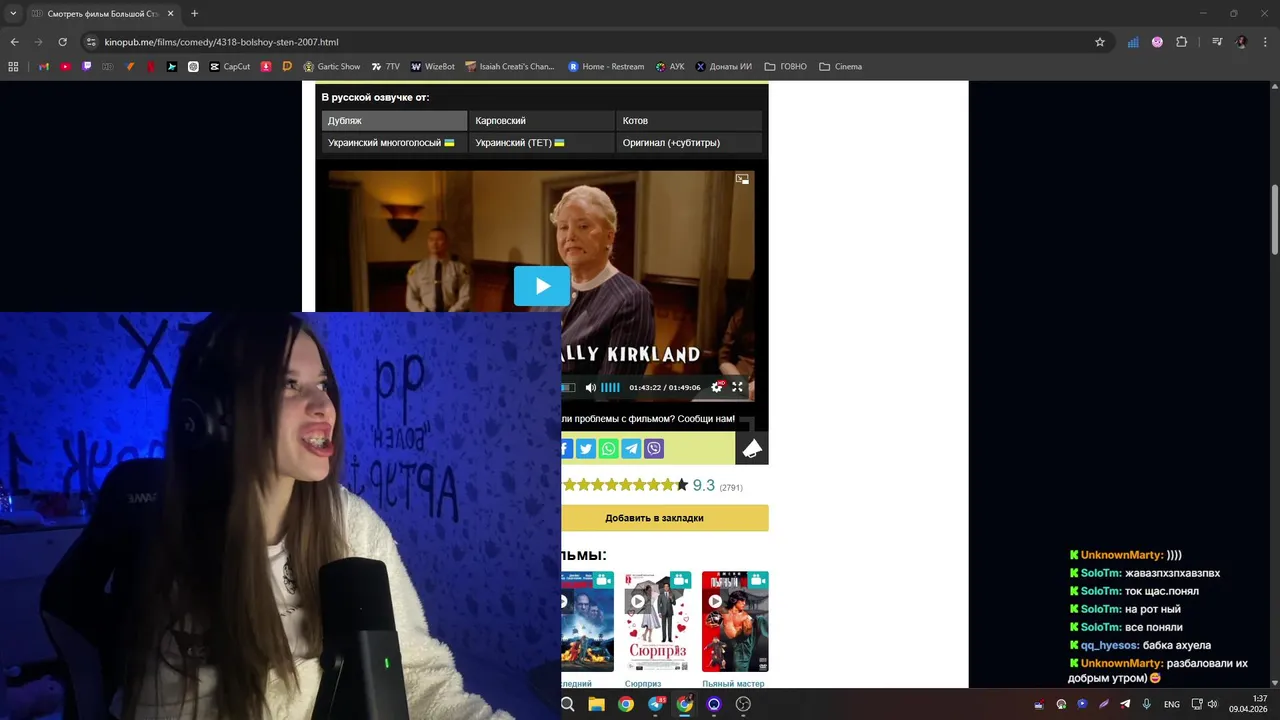Share the film via Viber
Viewport: 1280px width, 720px height.
[654, 449]
